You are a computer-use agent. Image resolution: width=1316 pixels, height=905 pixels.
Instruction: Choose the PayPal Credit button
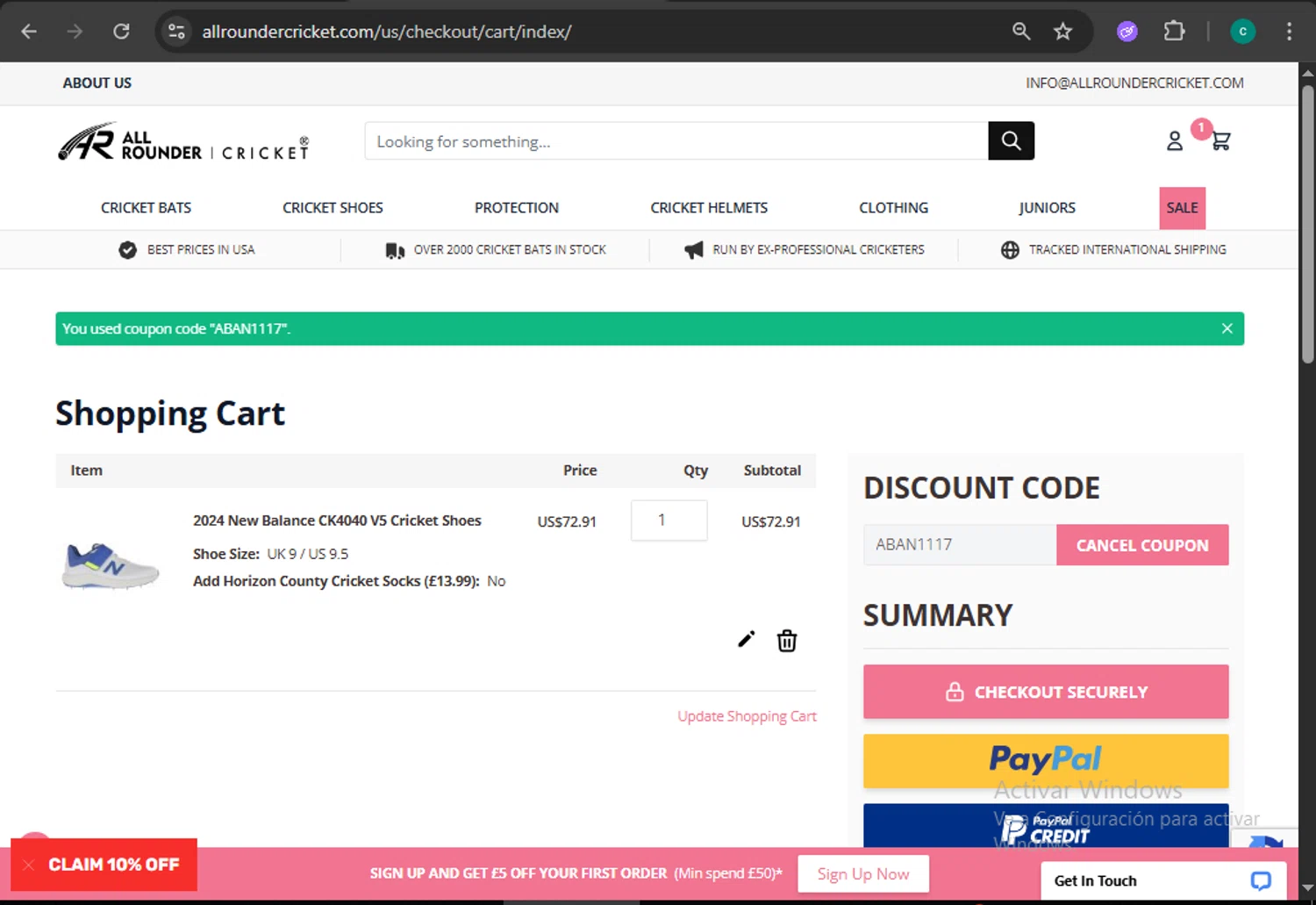pos(1046,826)
